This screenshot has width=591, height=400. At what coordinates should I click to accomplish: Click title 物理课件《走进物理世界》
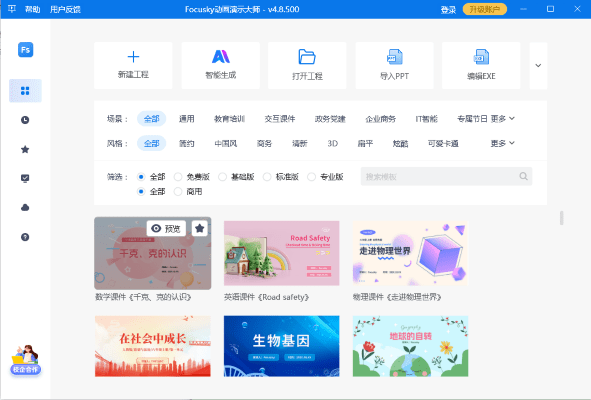coord(397,297)
